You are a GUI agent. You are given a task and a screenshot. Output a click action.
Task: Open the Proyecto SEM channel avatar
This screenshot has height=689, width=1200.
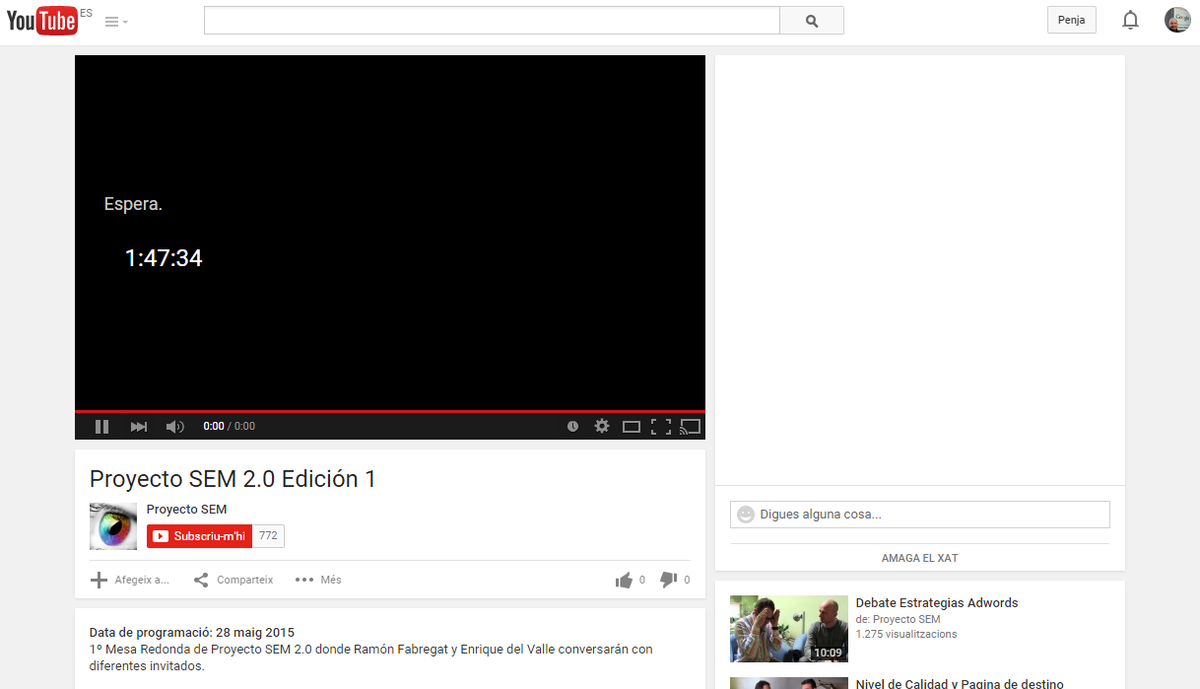[x=113, y=526]
